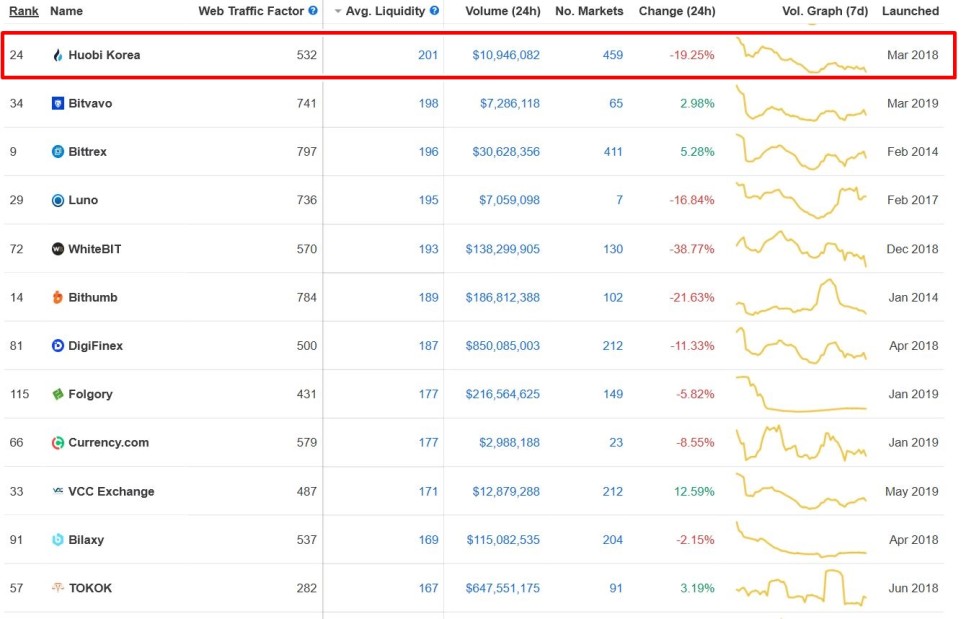Click Currency.com's rank number 66
The height and width of the screenshot is (619, 966).
[x=17, y=443]
